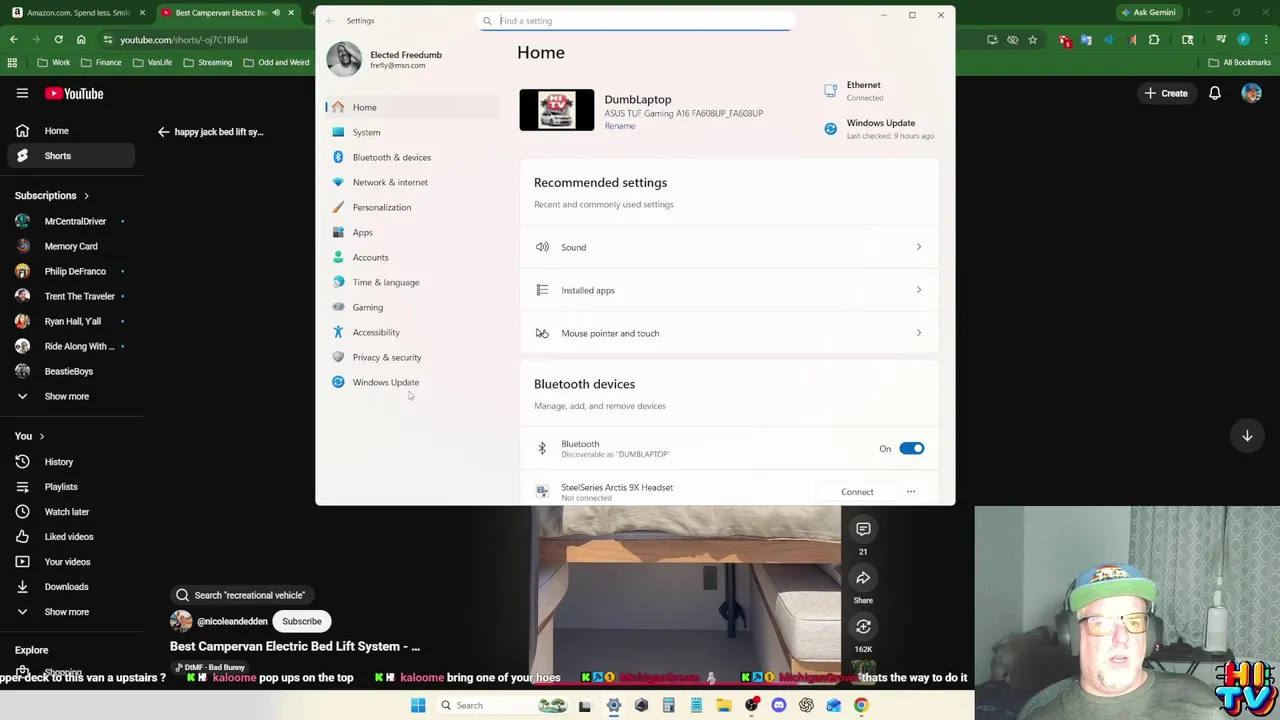Viewport: 1280px width, 720px height.
Task: Show more subscriptions
Action: click(66, 396)
